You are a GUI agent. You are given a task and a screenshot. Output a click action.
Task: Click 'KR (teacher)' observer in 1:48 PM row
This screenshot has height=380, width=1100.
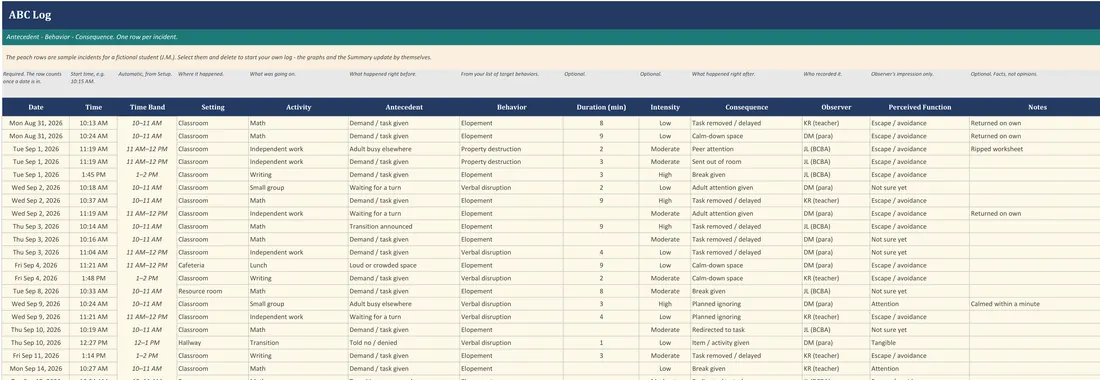836,278
